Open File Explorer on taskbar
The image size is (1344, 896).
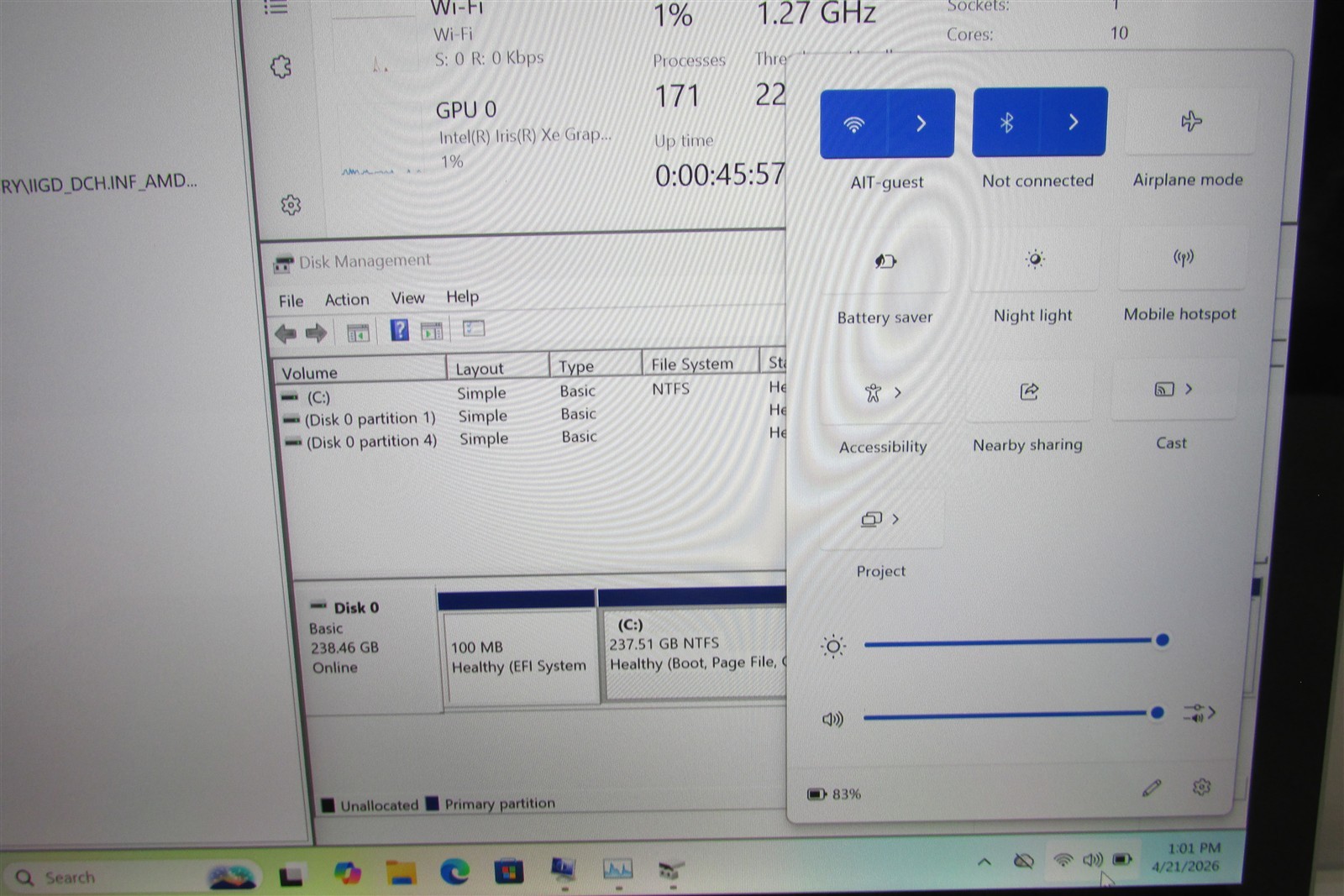tap(402, 873)
